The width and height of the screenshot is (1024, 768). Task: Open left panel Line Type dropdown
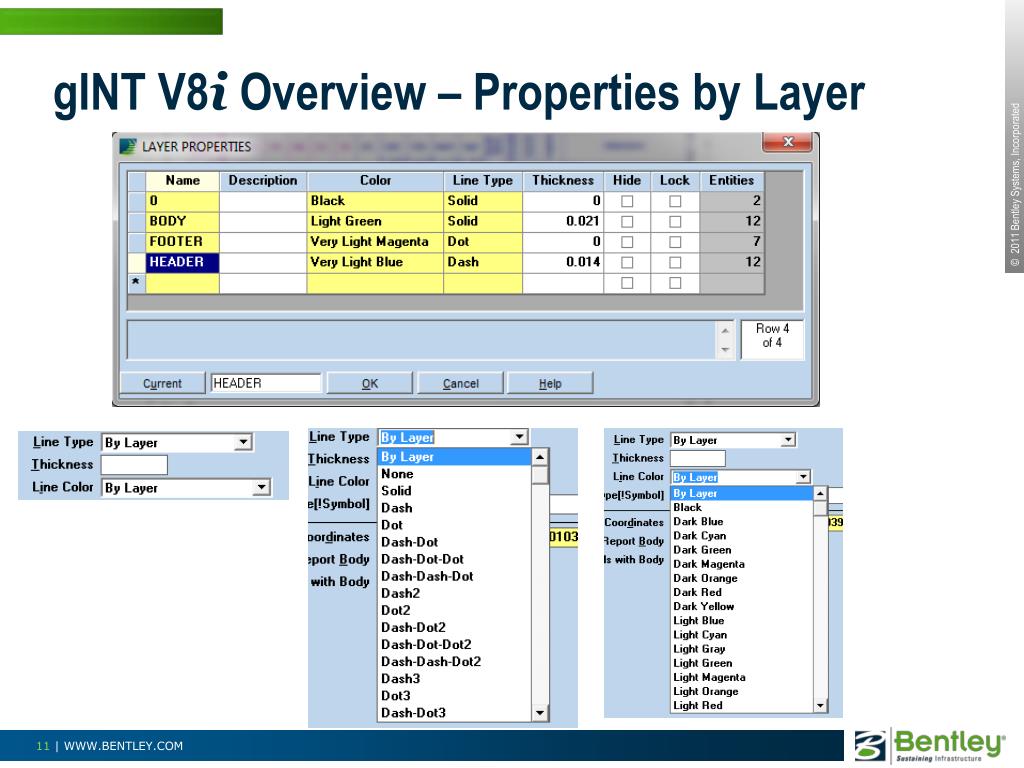click(x=243, y=442)
